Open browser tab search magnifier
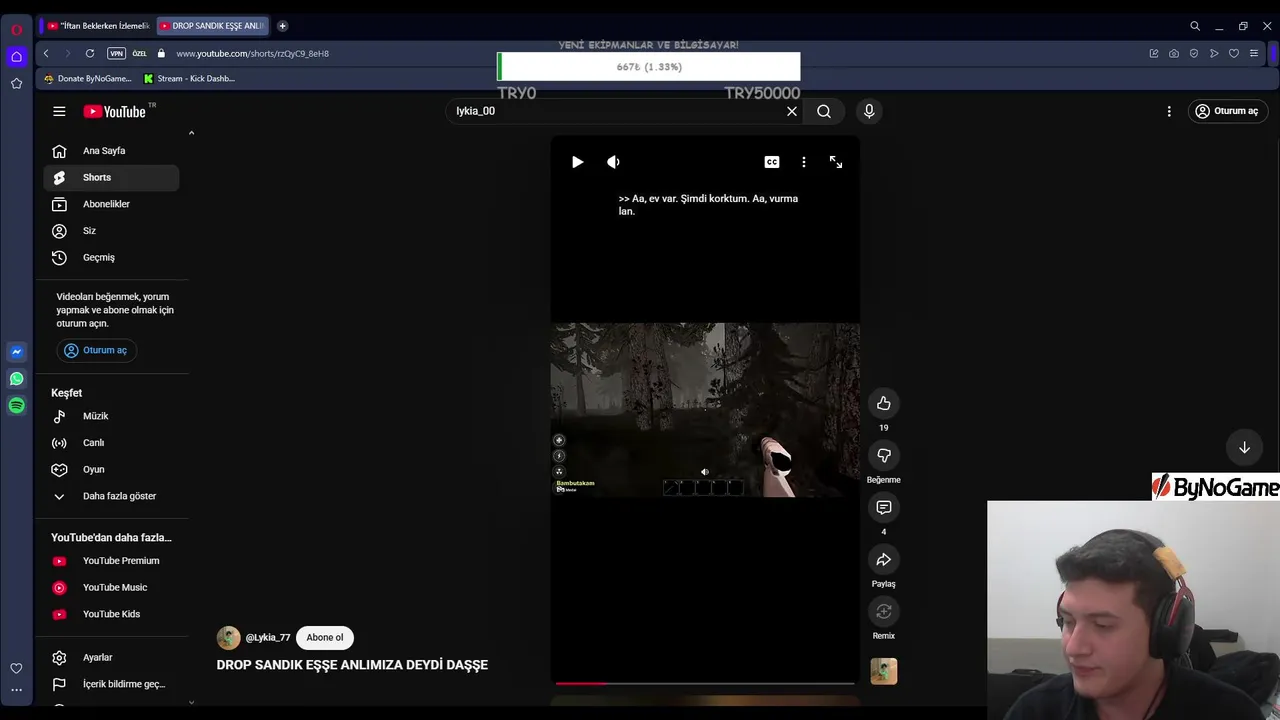This screenshot has height=720, width=1280. 1195,26
